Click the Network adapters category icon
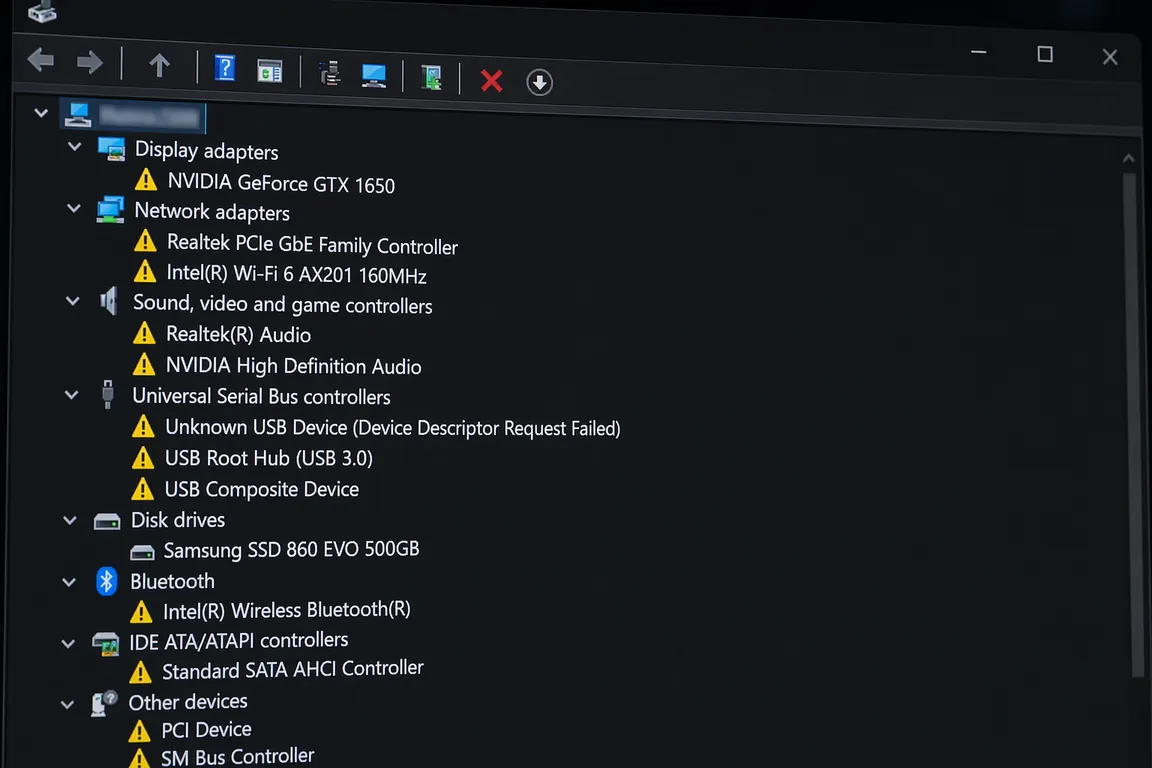The width and height of the screenshot is (1152, 768). click(110, 210)
